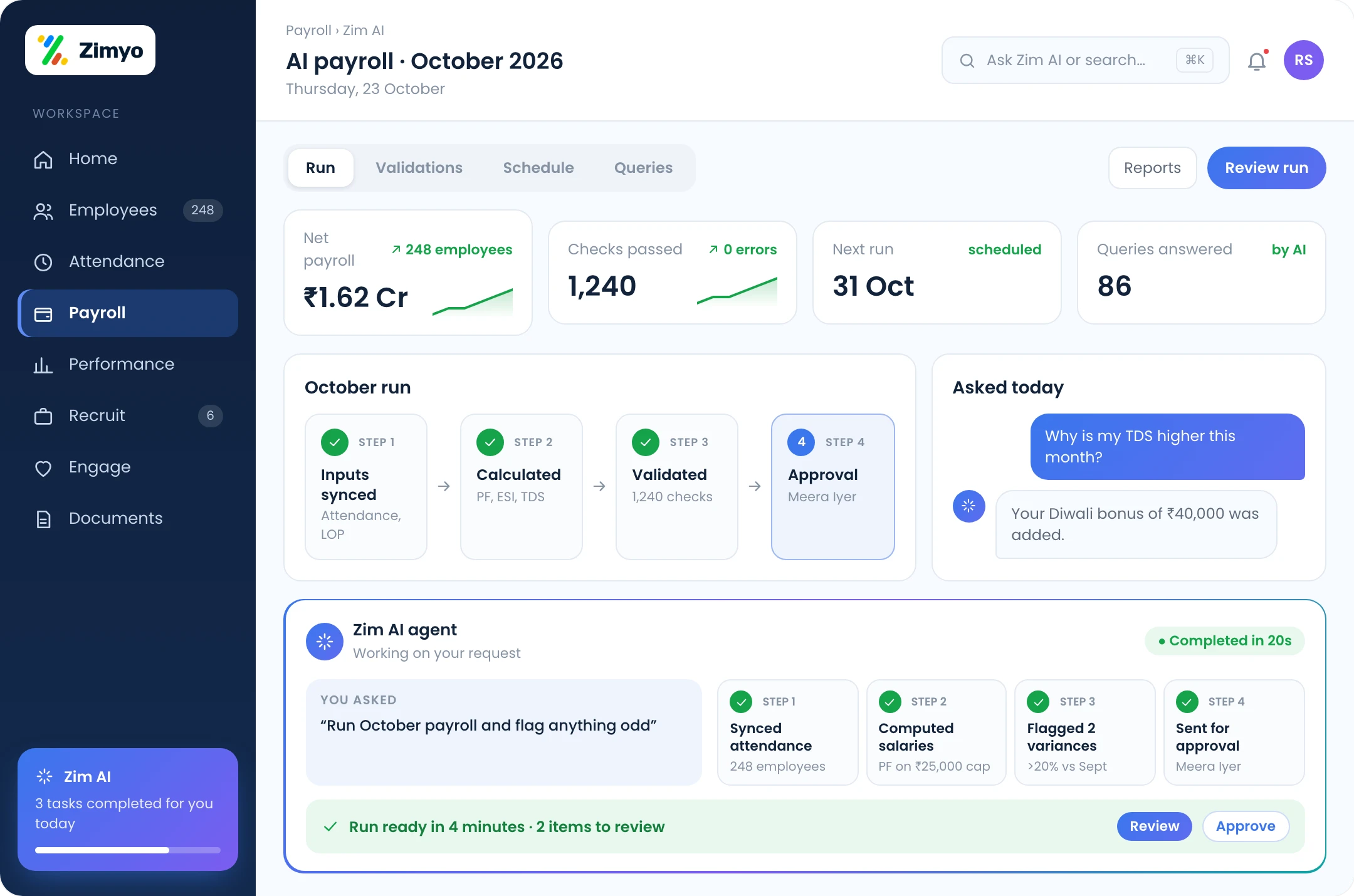
Task: Click the Flagged 2 variances agent step
Action: coord(1084,732)
